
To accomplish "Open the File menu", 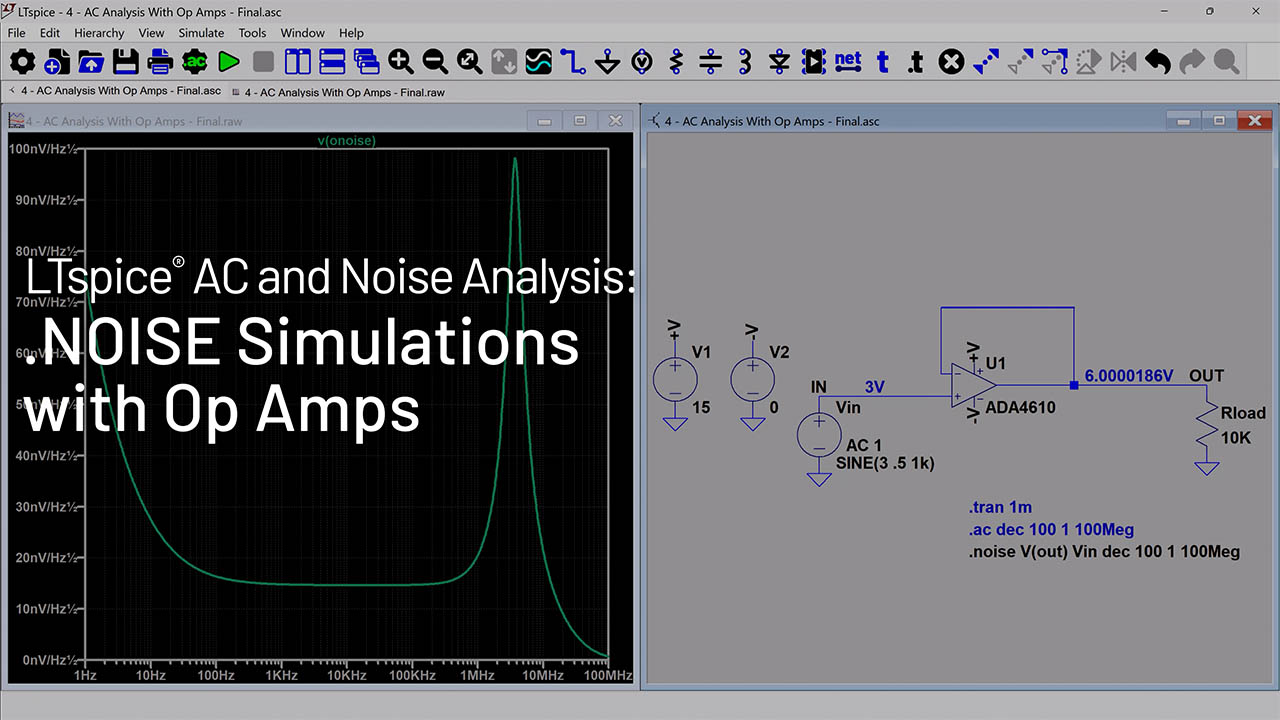I will [17, 33].
